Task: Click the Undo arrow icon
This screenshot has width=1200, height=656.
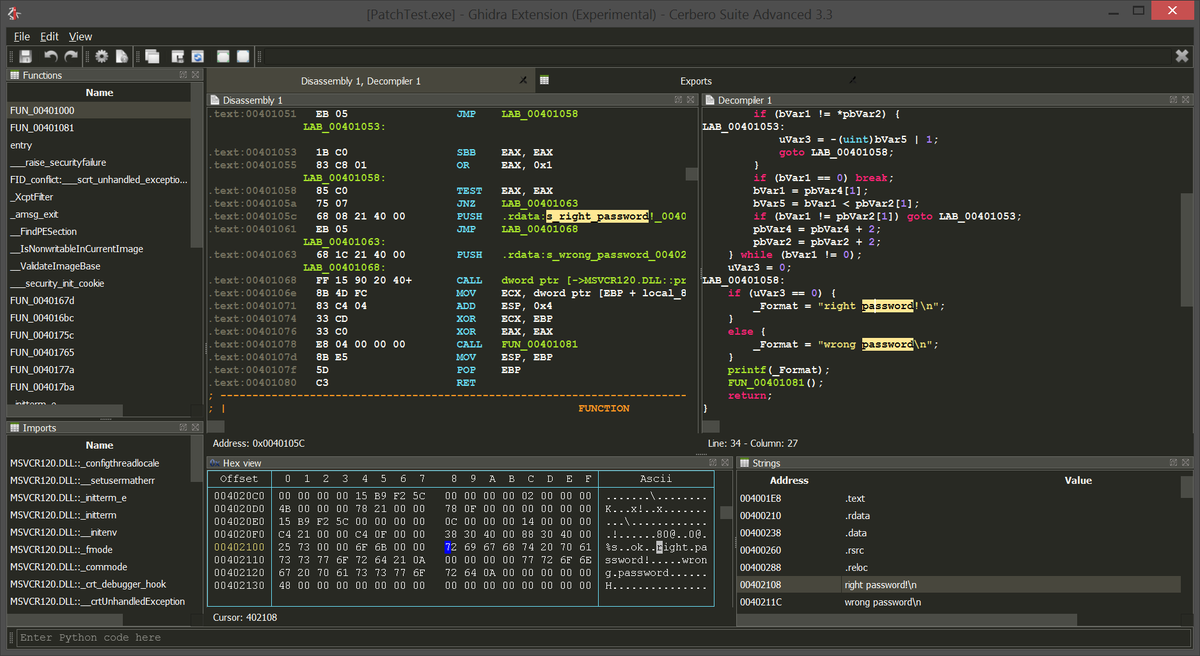Action: pyautogui.click(x=51, y=57)
